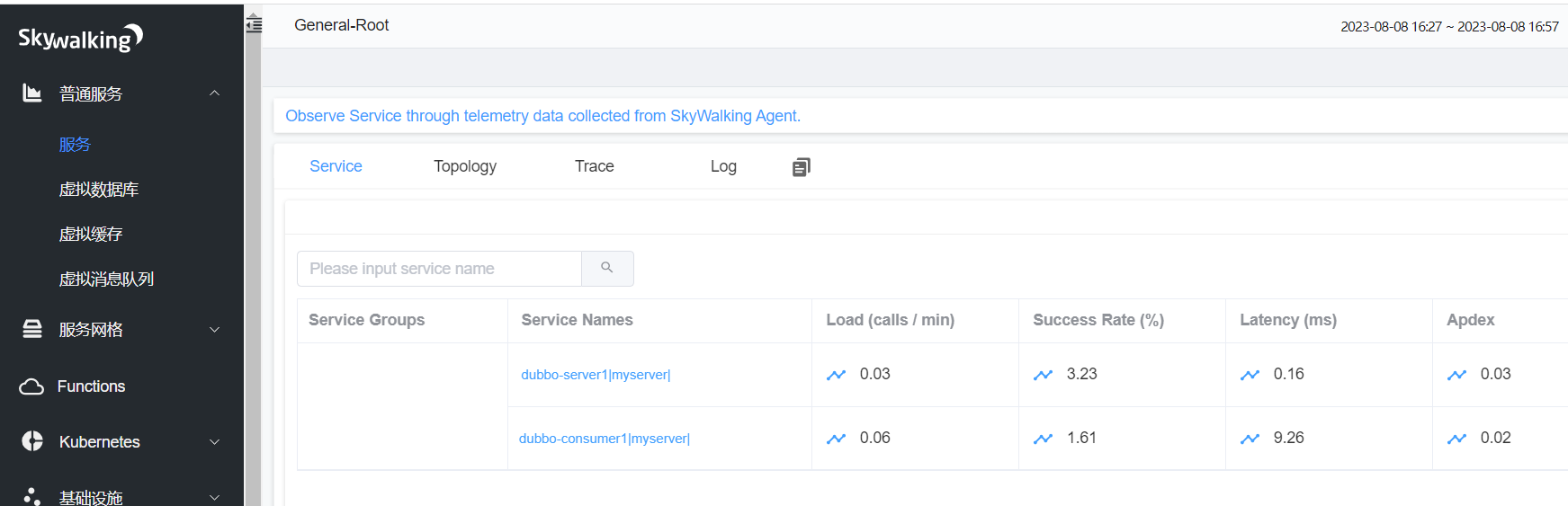Click dubbo-consumer1 Apdex trend icon
The width and height of the screenshot is (1568, 506).
click(x=1456, y=439)
